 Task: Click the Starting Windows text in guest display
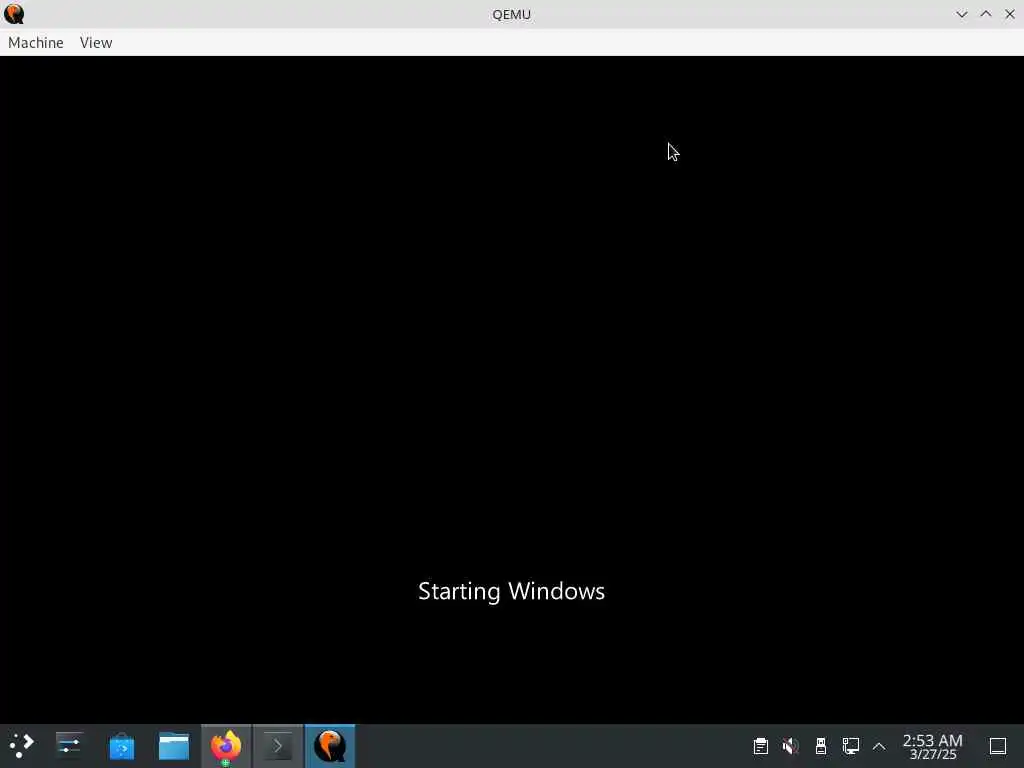(x=511, y=591)
